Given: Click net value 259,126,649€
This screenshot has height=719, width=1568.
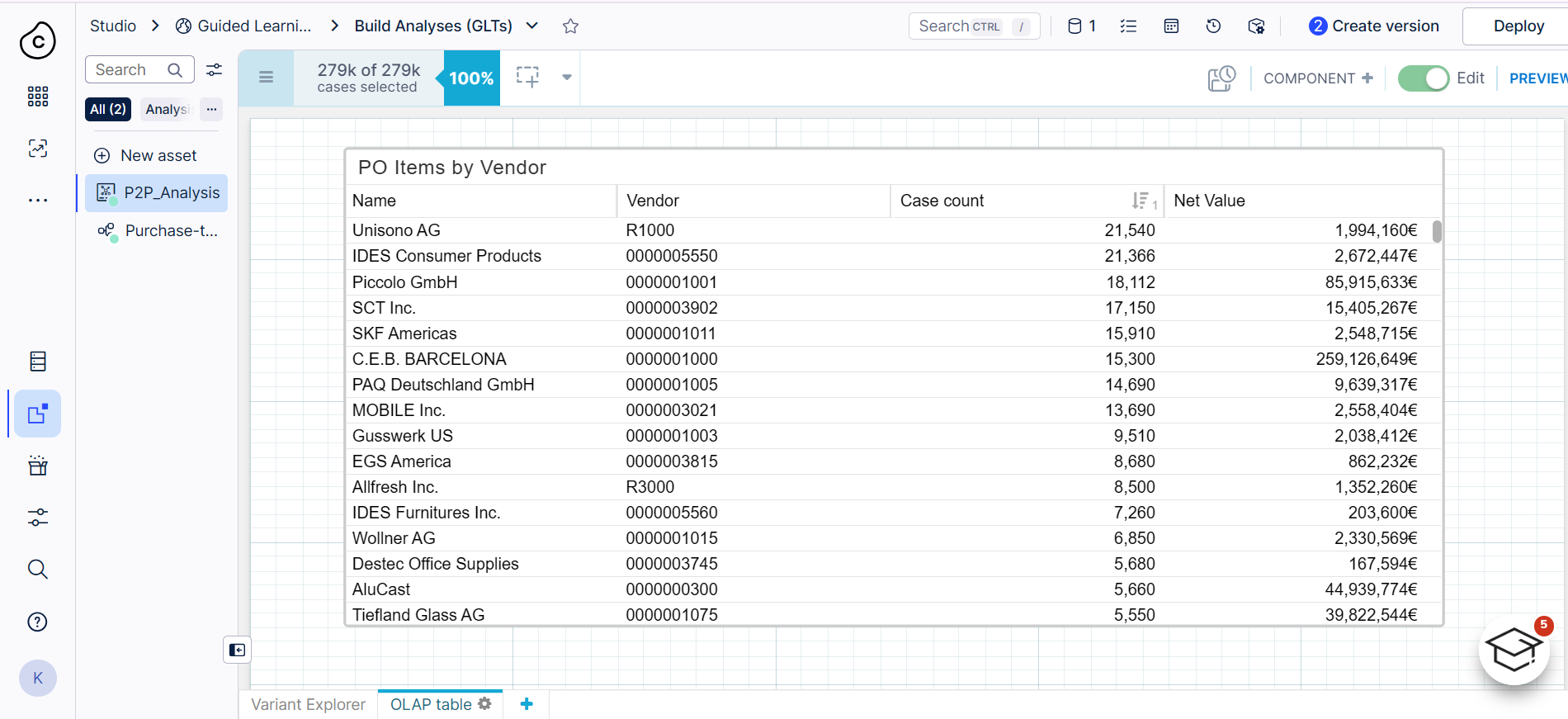Looking at the screenshot, I should (1367, 359).
